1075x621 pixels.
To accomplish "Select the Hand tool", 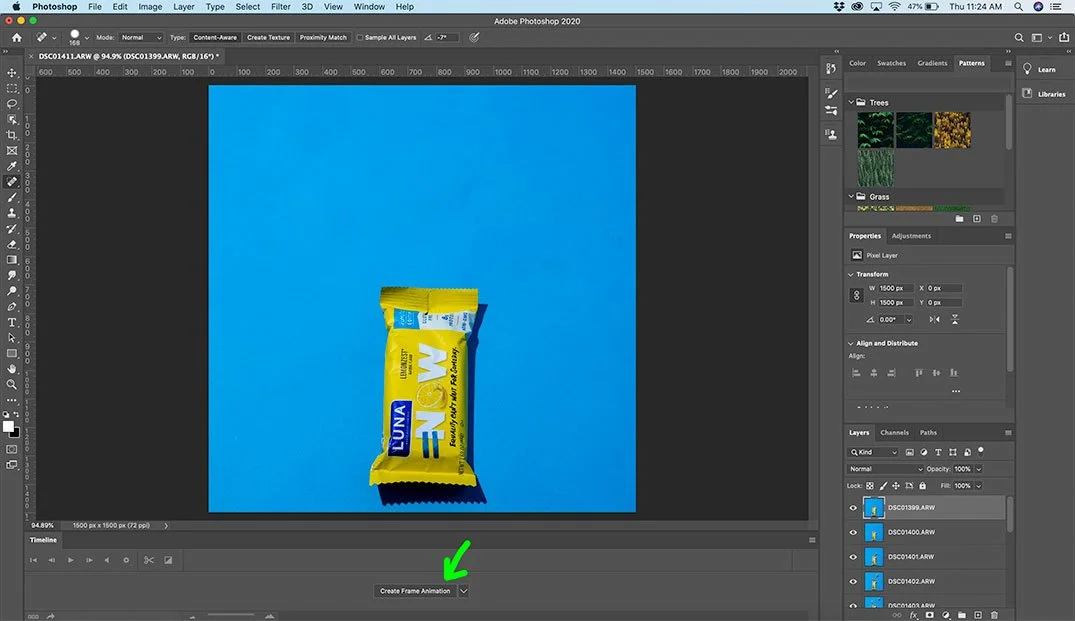I will [12, 369].
